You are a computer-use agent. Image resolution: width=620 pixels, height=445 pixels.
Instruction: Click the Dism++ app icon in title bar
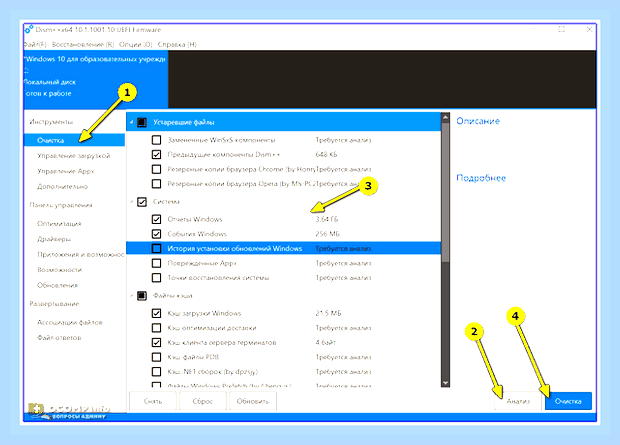pos(28,29)
